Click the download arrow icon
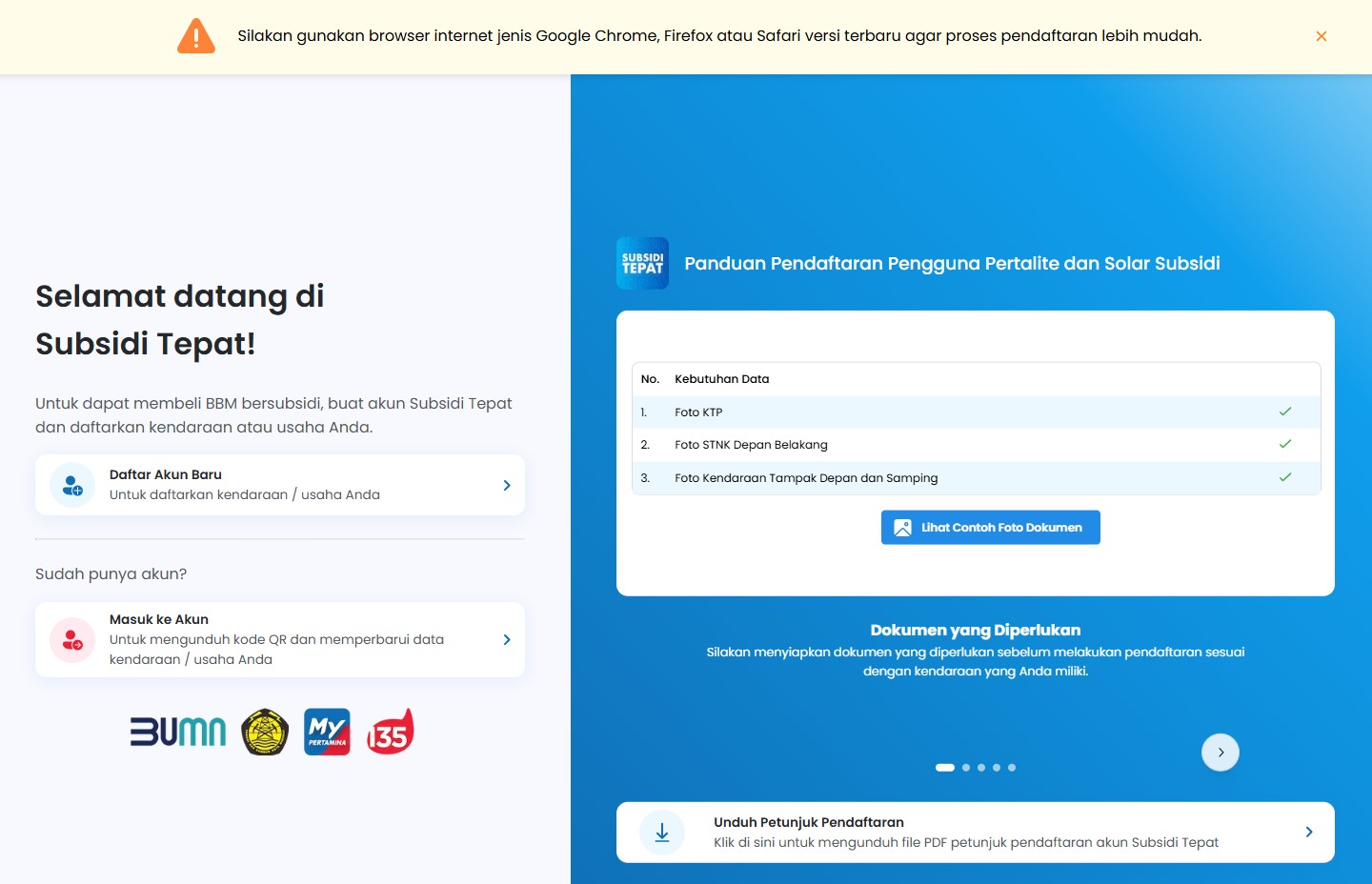Viewport: 1372px width, 884px height. tap(662, 833)
